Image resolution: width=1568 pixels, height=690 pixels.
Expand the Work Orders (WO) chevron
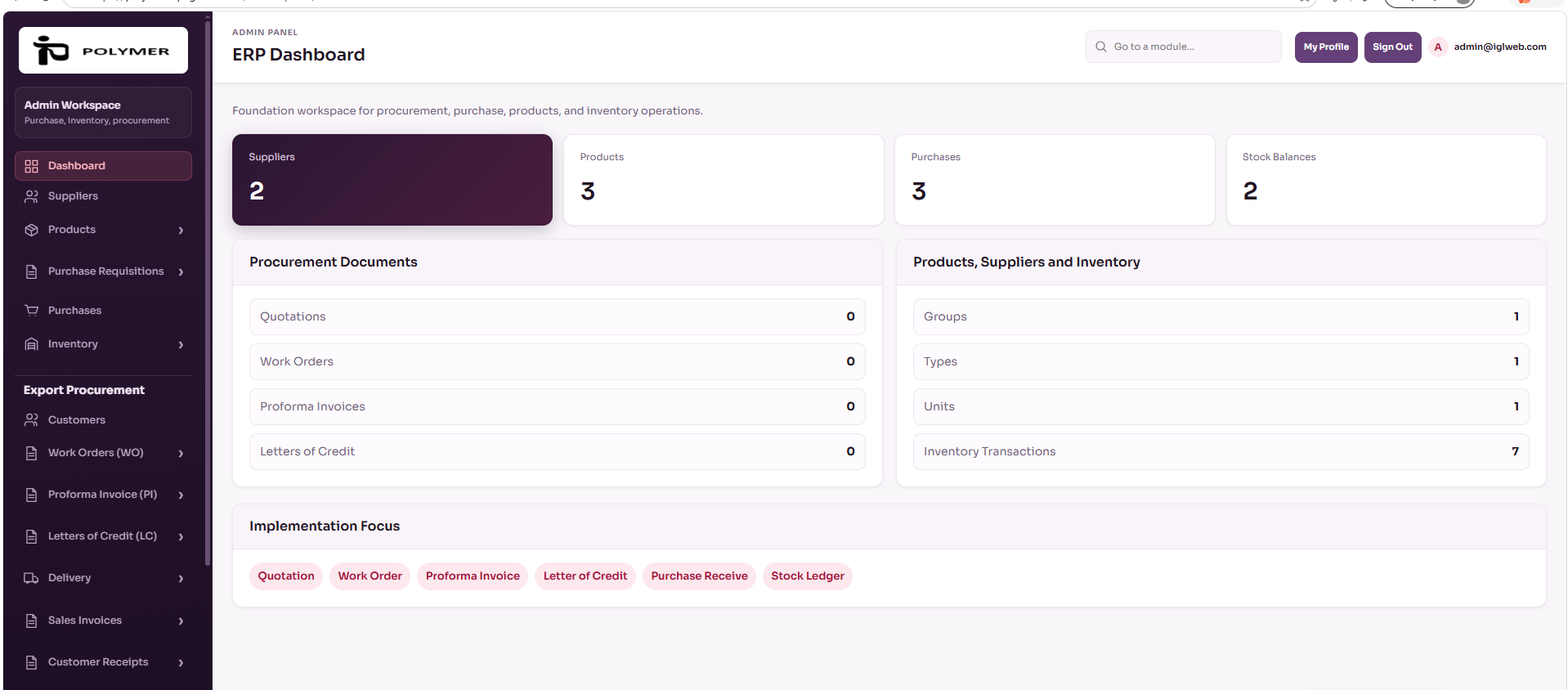pos(181,454)
